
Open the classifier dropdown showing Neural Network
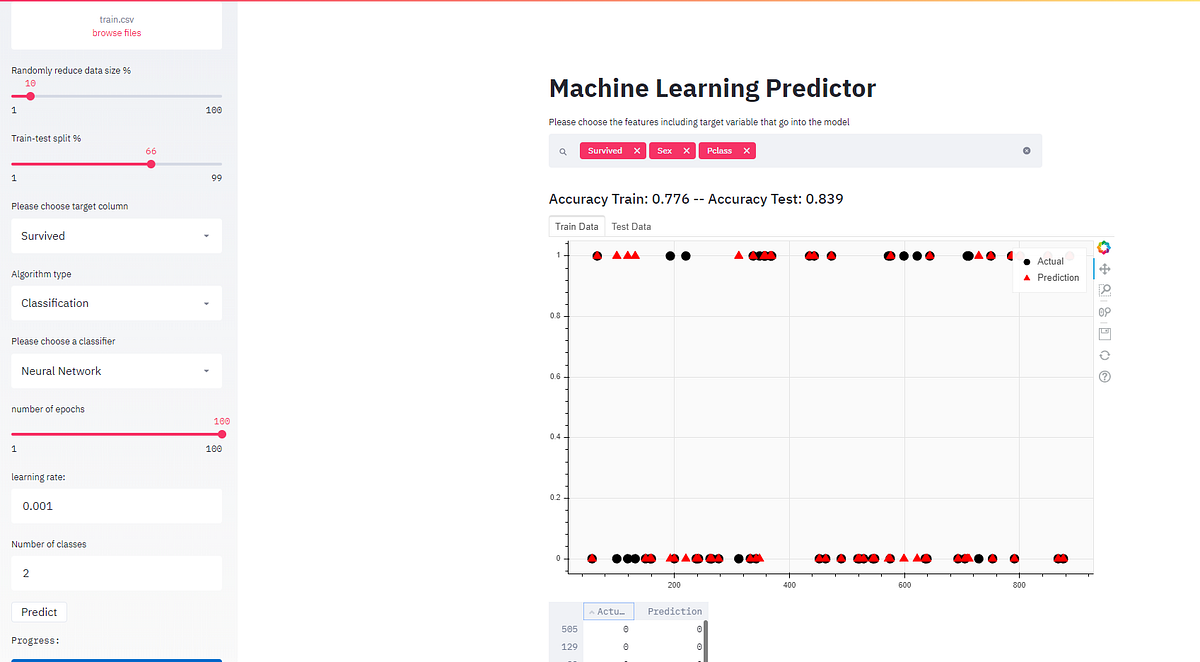(116, 370)
